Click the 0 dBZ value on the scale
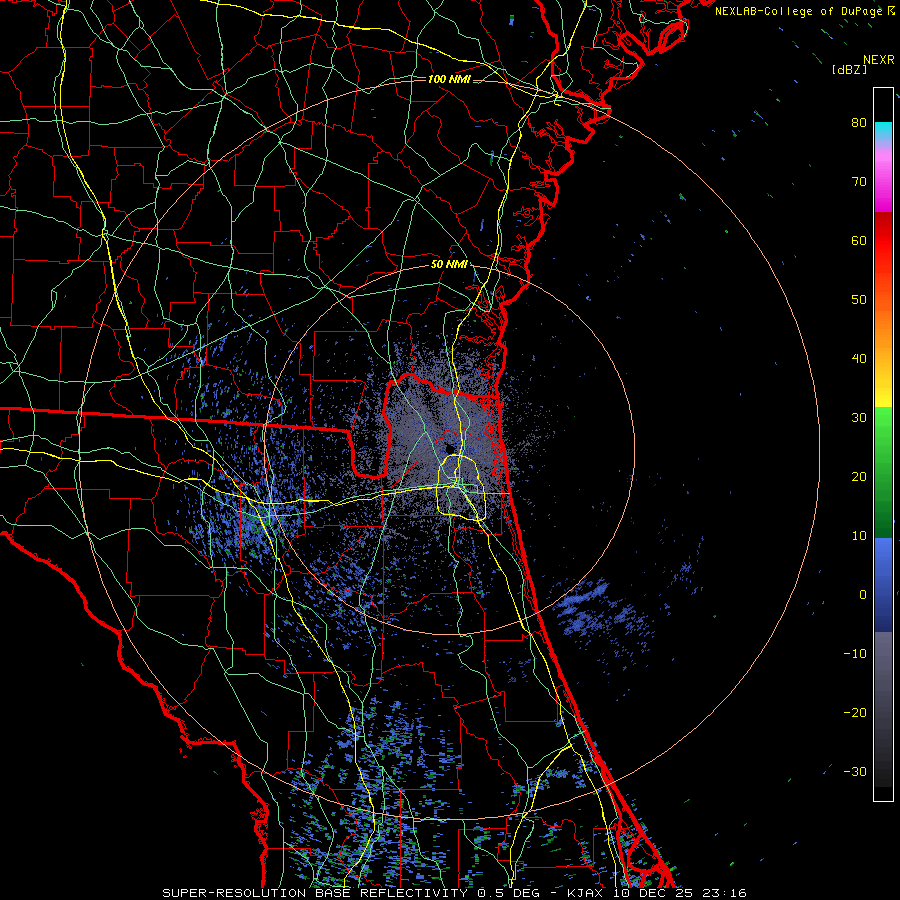 pos(863,595)
